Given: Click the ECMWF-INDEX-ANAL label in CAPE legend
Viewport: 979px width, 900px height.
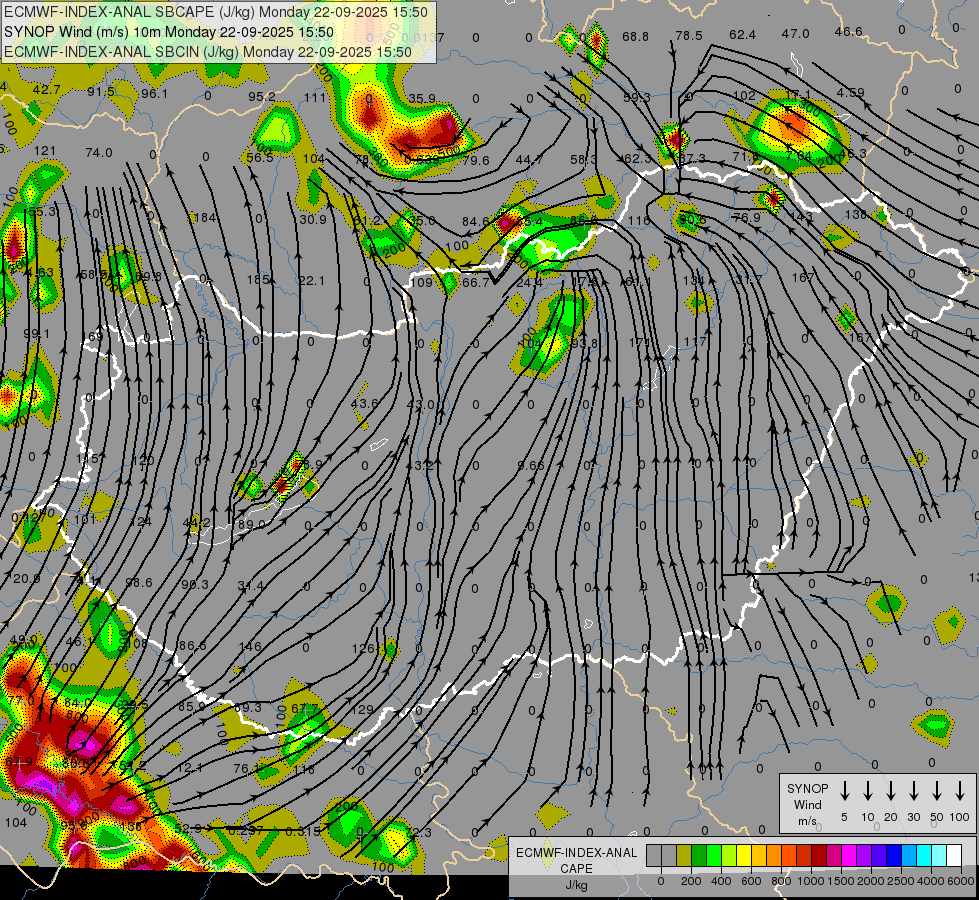Looking at the screenshot, I should pos(576,853).
